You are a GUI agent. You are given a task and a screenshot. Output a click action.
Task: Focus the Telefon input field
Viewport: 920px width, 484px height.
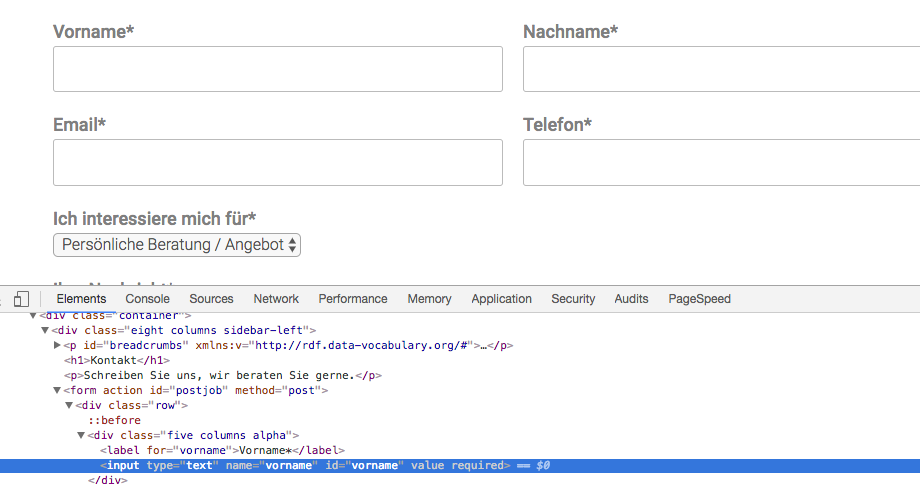[x=722, y=163]
